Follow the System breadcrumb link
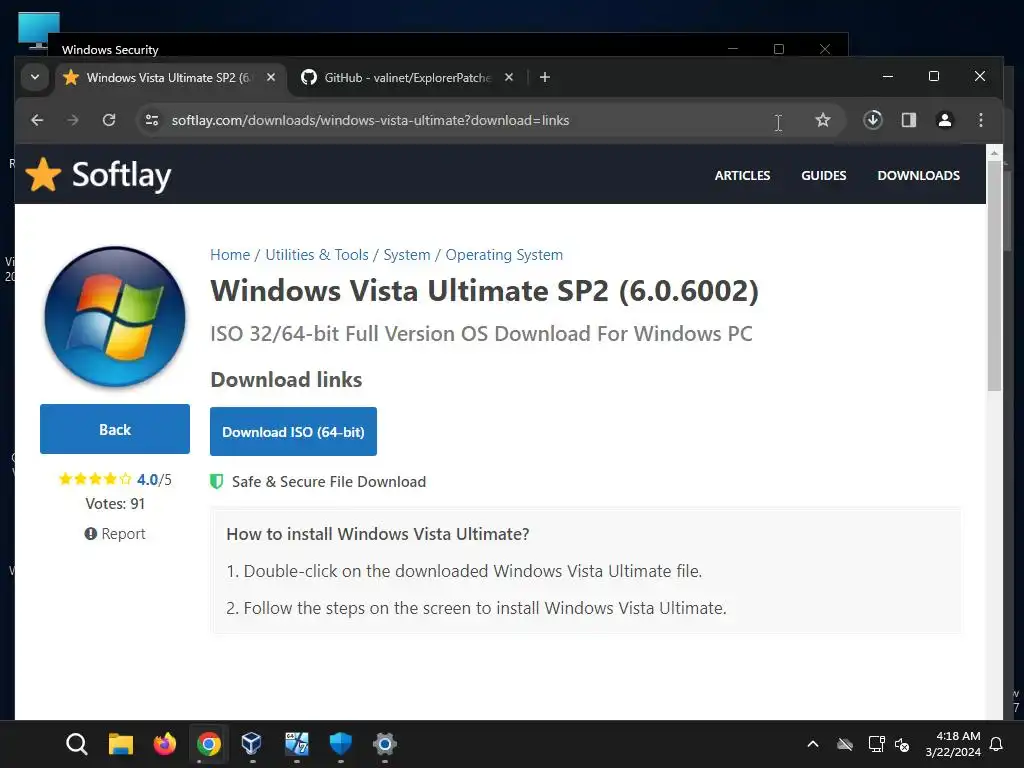Screen dimensions: 1024x768 click(407, 255)
